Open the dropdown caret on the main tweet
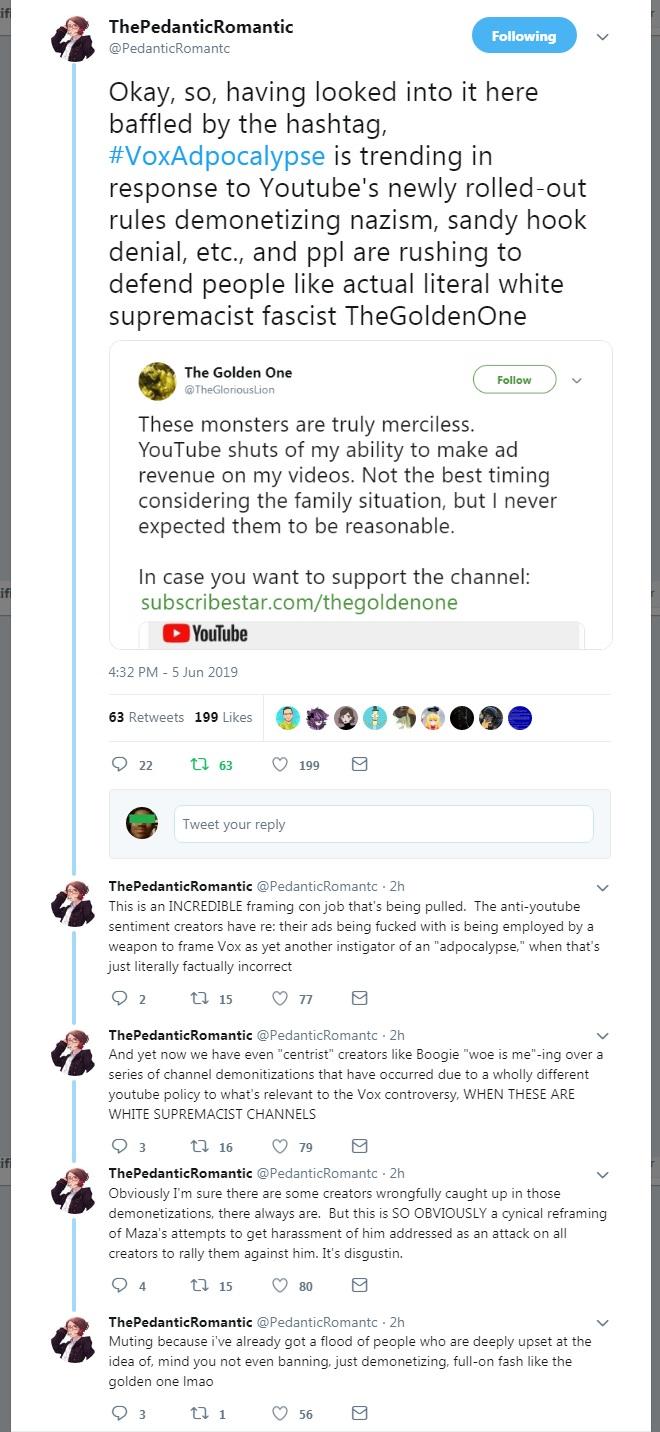Screen dimensions: 660x1432 [602, 35]
